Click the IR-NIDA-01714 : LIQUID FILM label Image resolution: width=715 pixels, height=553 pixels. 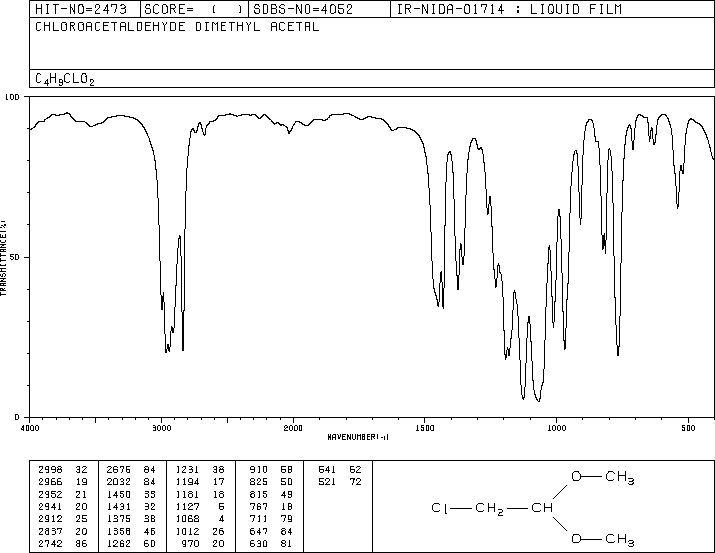[509, 9]
